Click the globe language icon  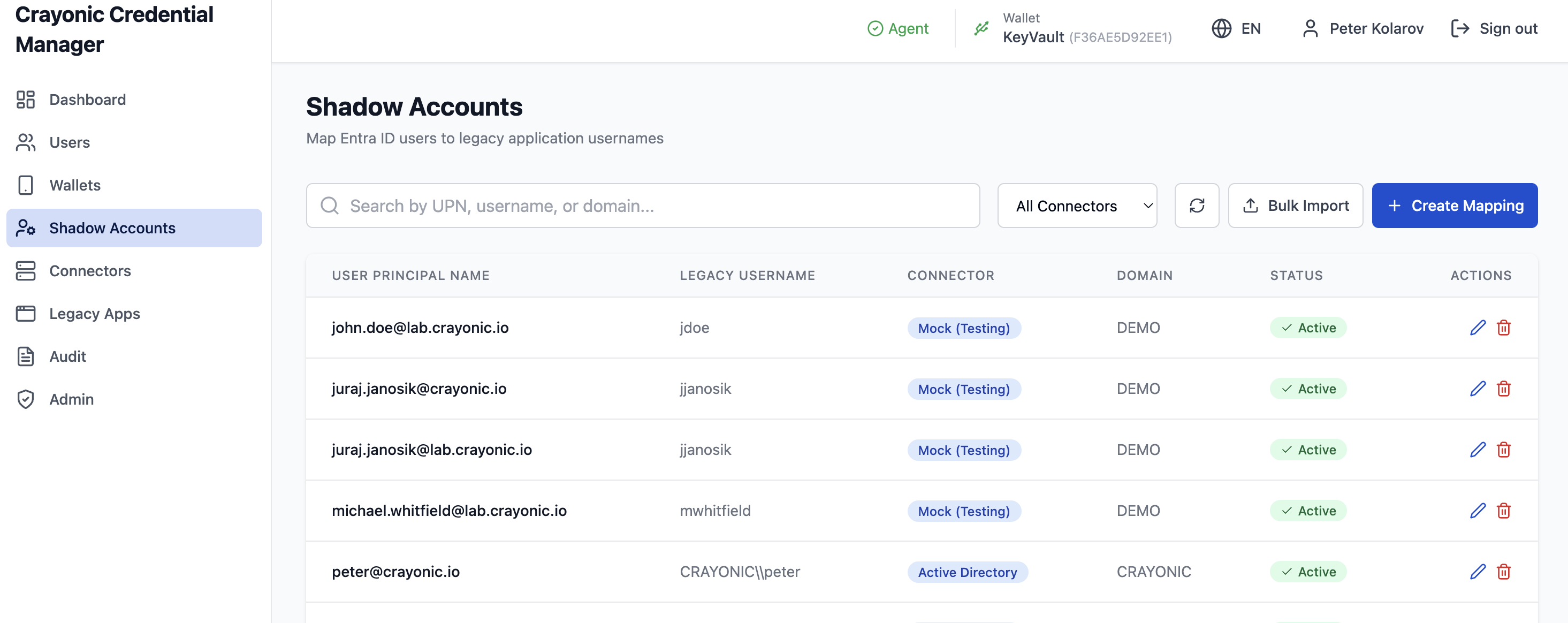pos(1221,28)
